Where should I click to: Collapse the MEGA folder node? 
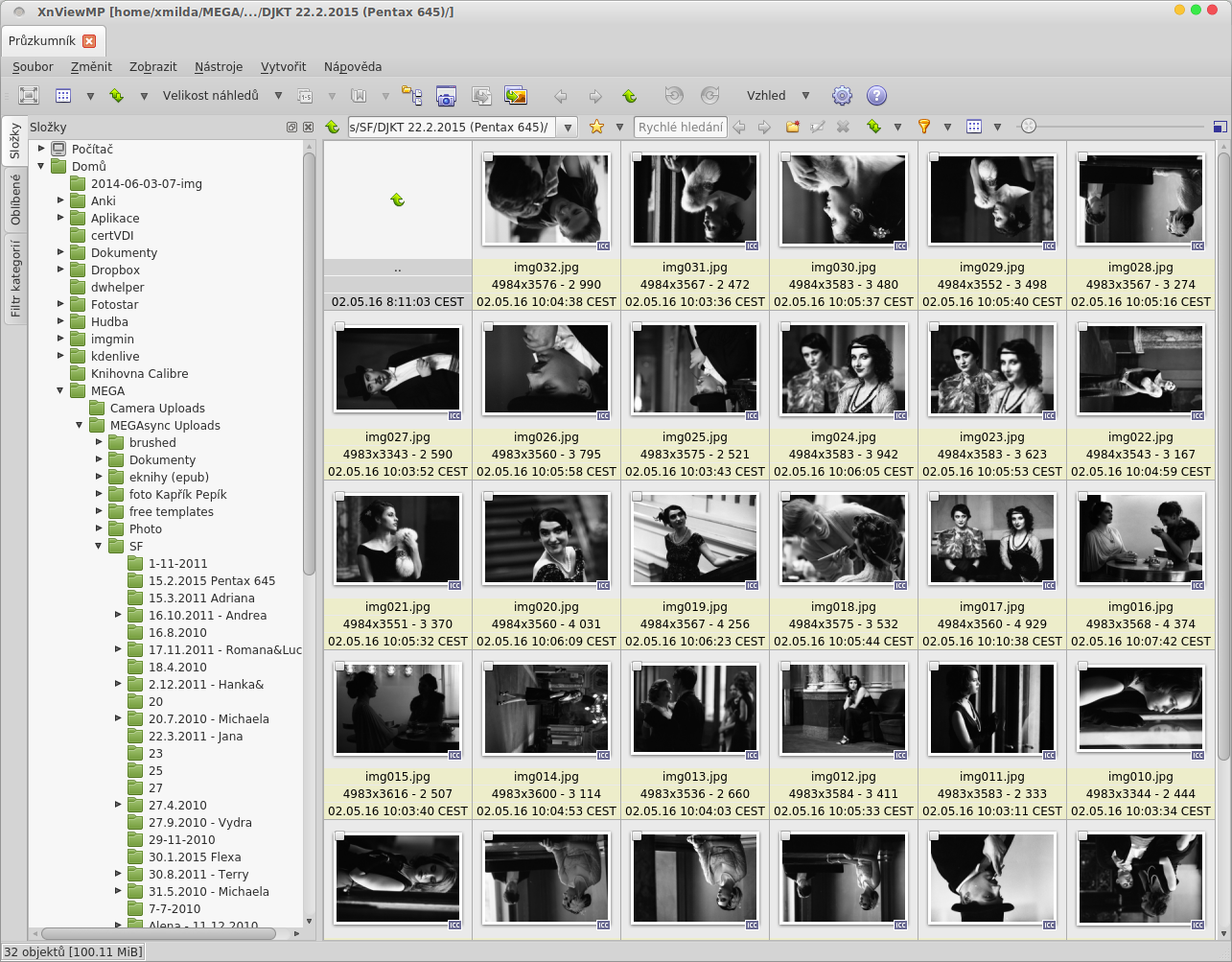[x=60, y=390]
